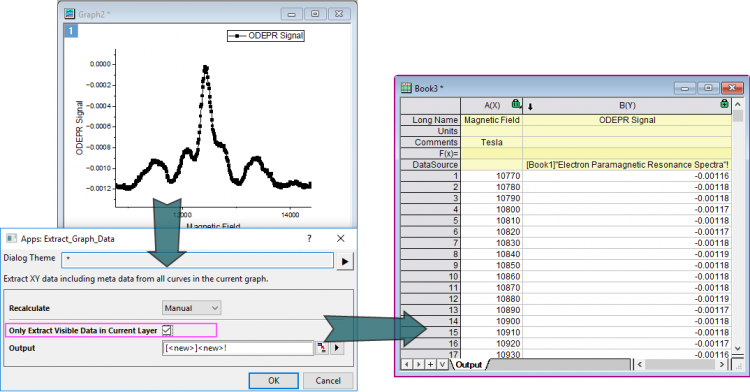Click the DataSource cell for column B

[627, 165]
